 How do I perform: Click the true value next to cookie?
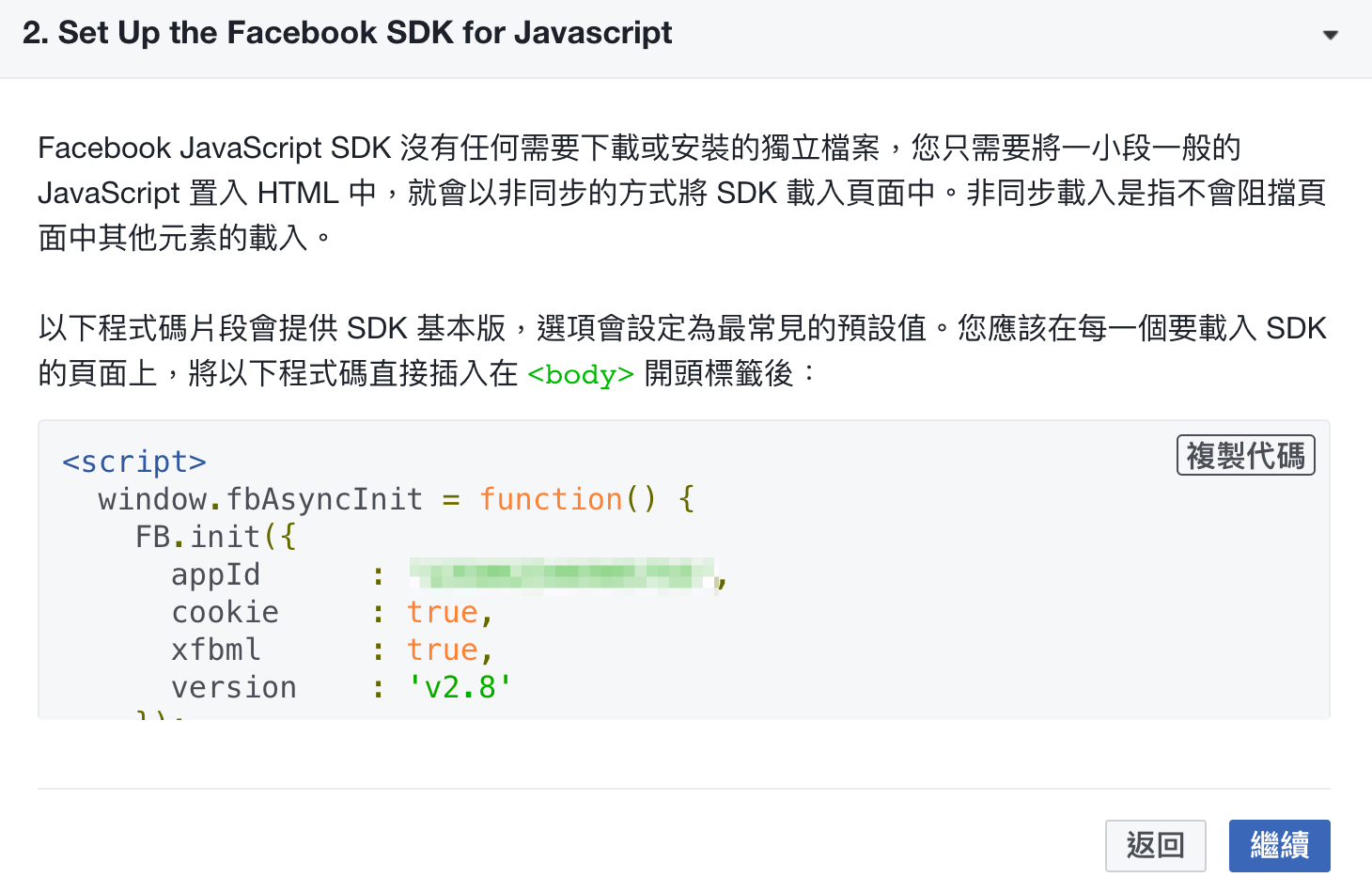click(443, 613)
